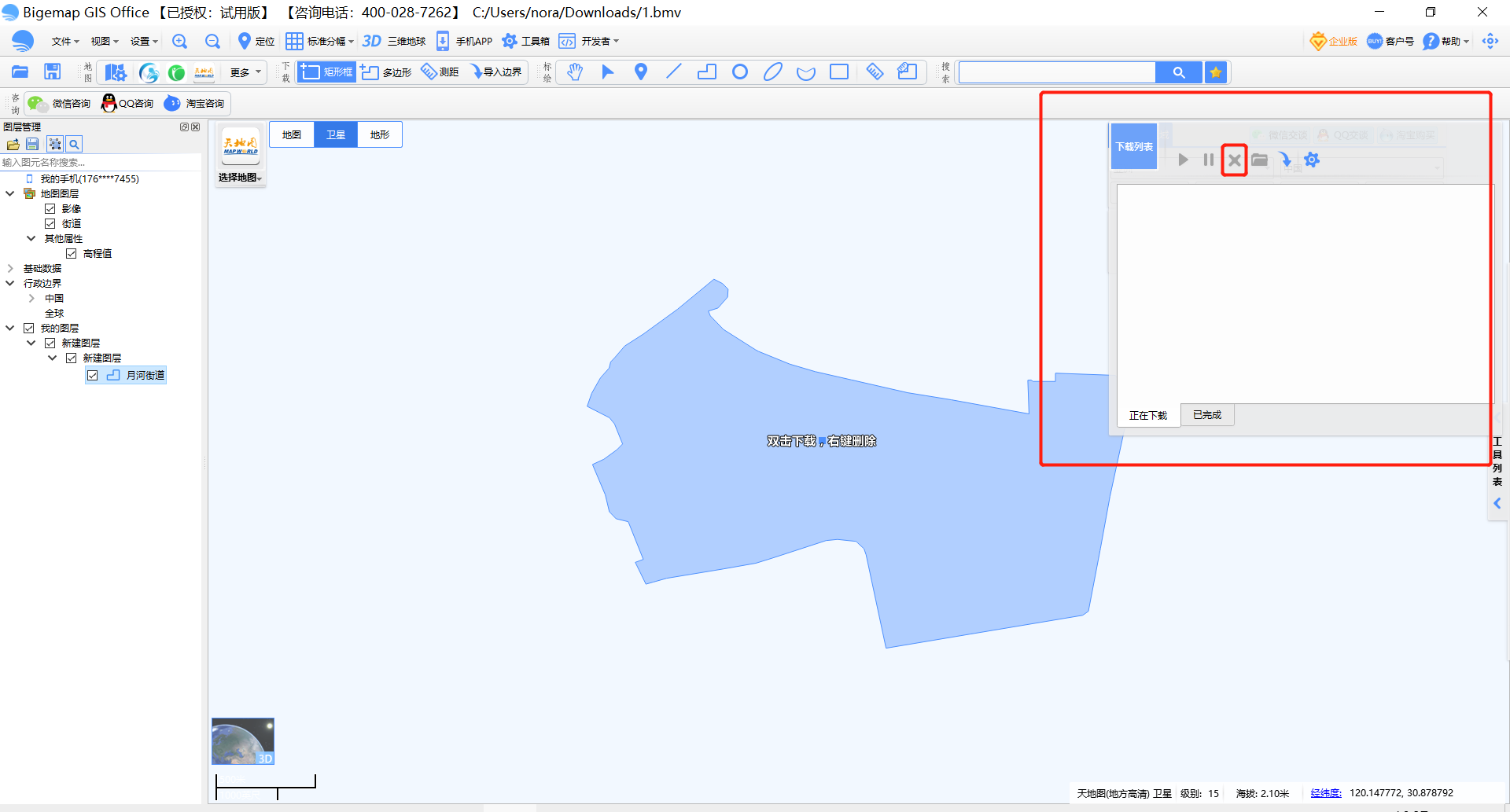Switch to the 地形 map view
This screenshot has width=1510, height=812.
380,134
